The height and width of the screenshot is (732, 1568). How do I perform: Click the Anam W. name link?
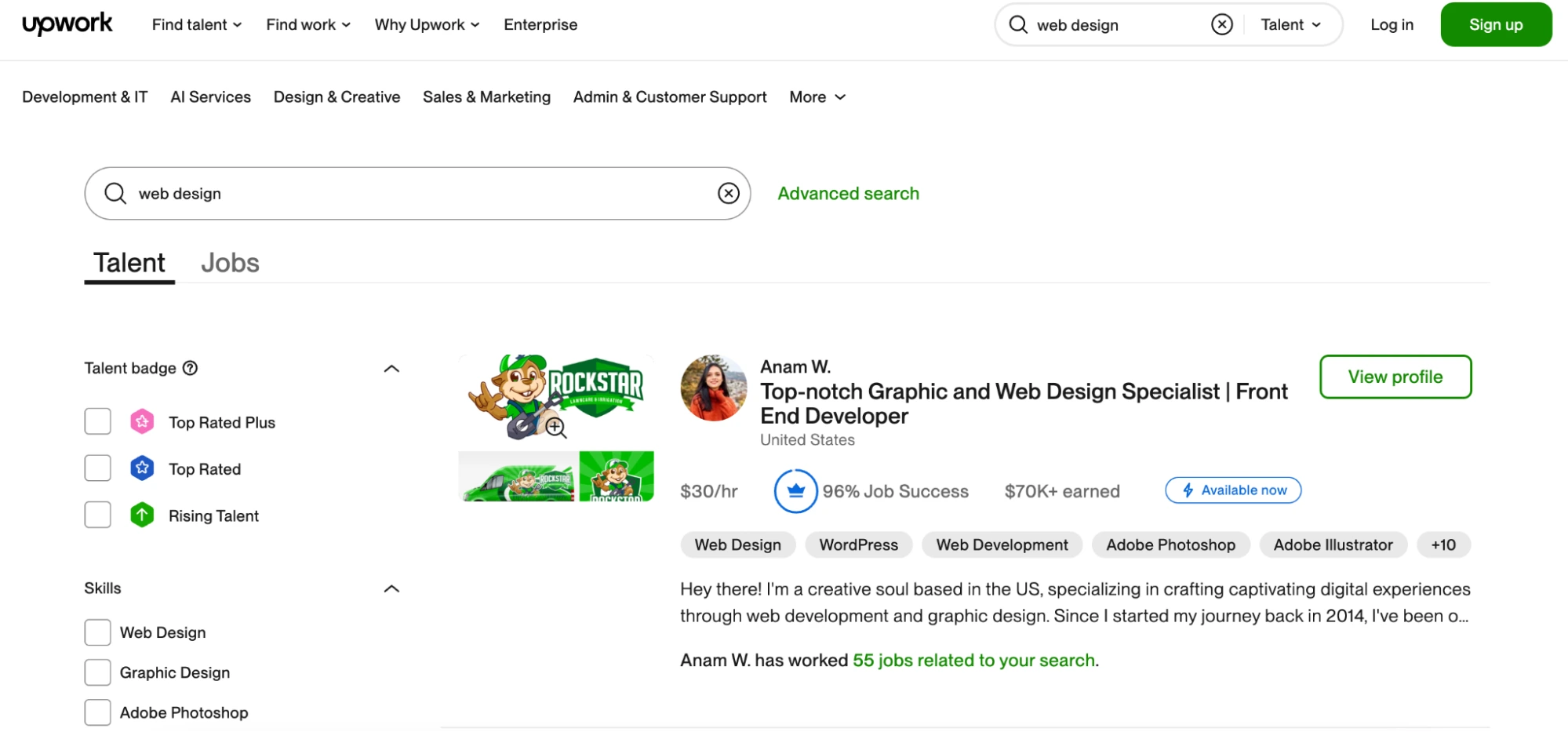click(795, 366)
